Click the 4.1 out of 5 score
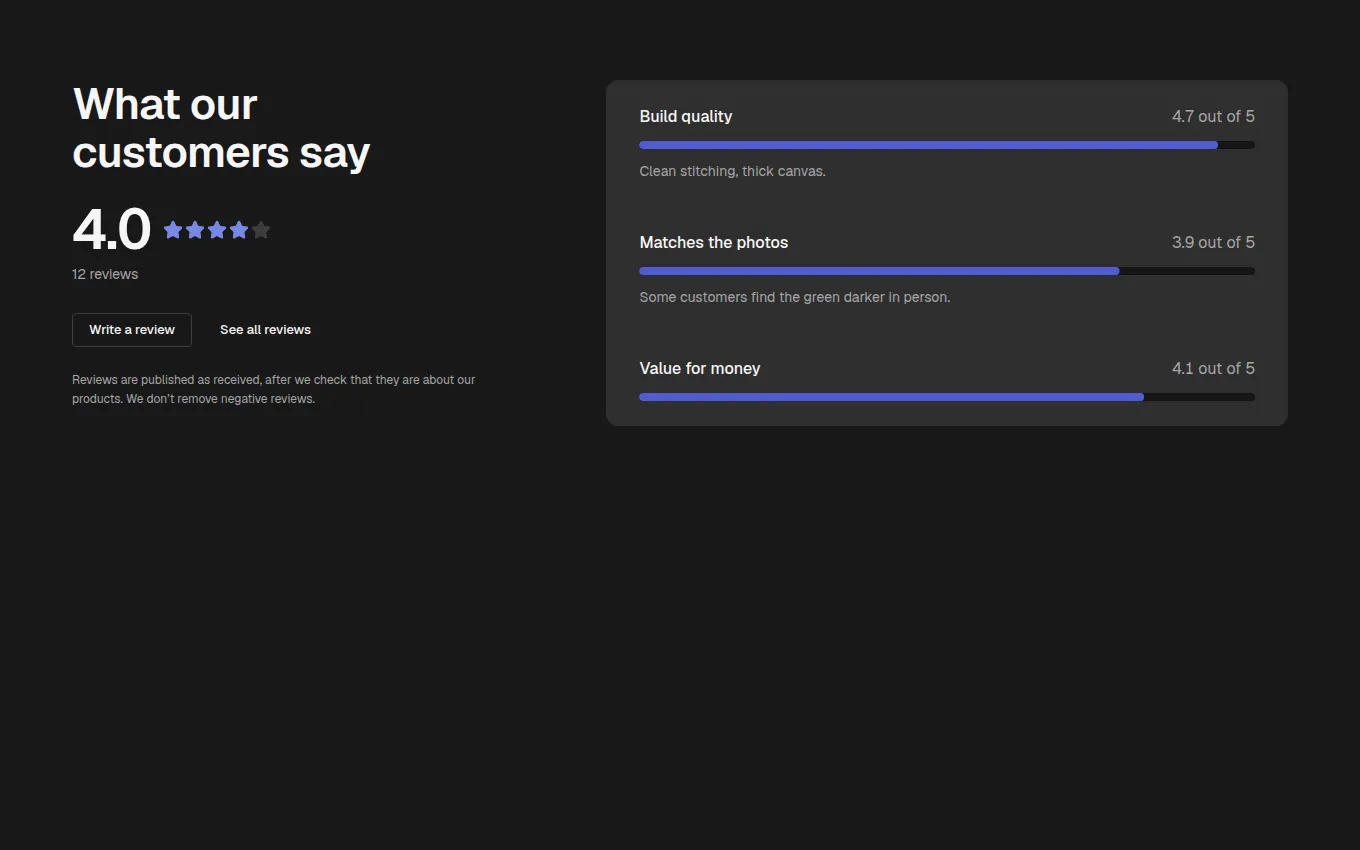The width and height of the screenshot is (1360, 850). point(1213,368)
